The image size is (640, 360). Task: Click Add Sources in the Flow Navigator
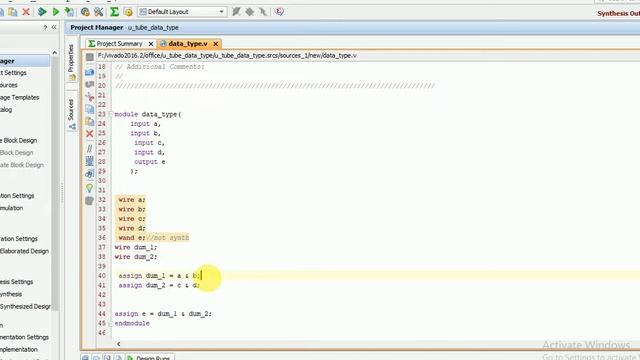[x=9, y=85]
